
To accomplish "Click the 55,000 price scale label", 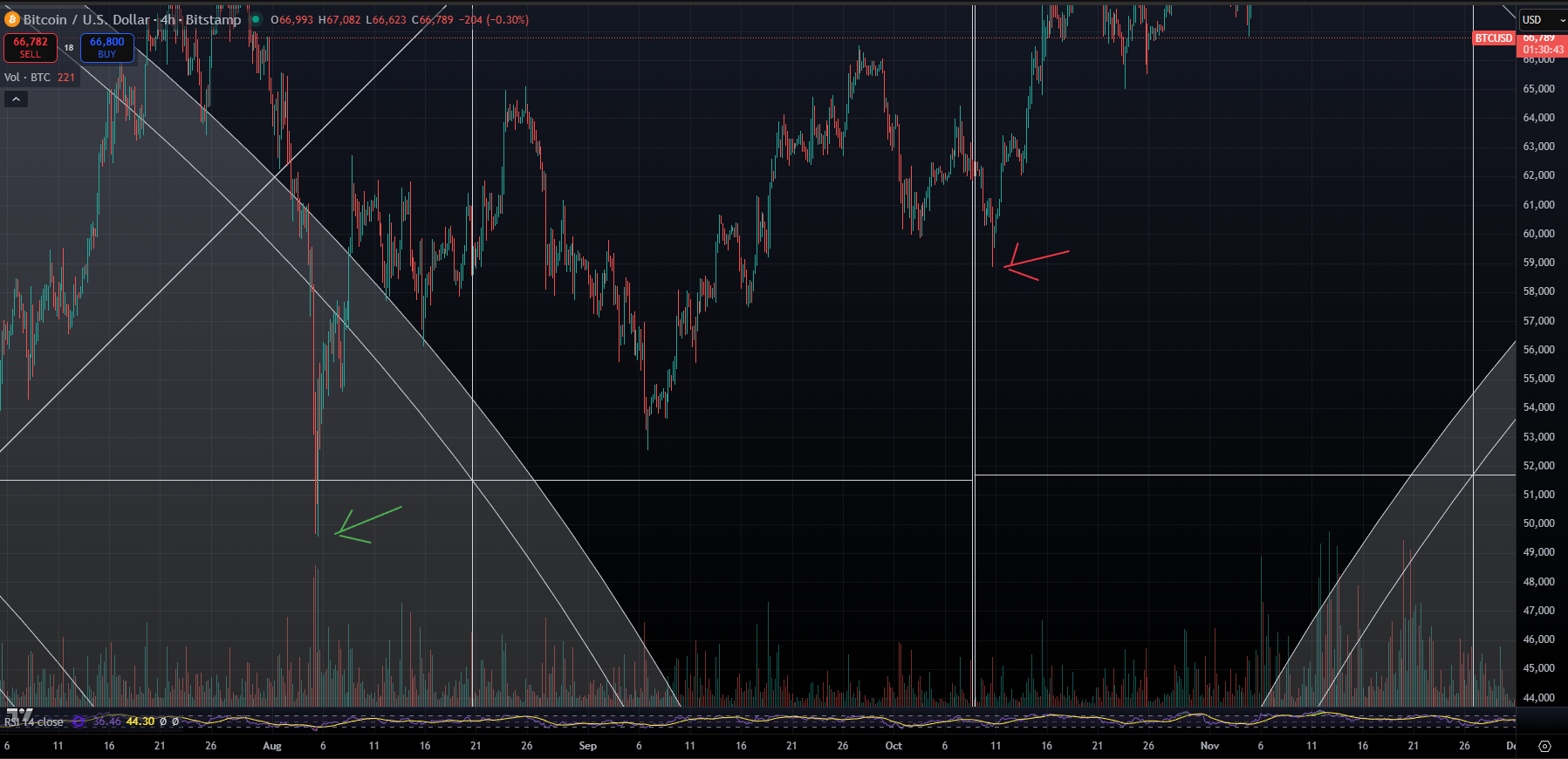I will 1539,379.
